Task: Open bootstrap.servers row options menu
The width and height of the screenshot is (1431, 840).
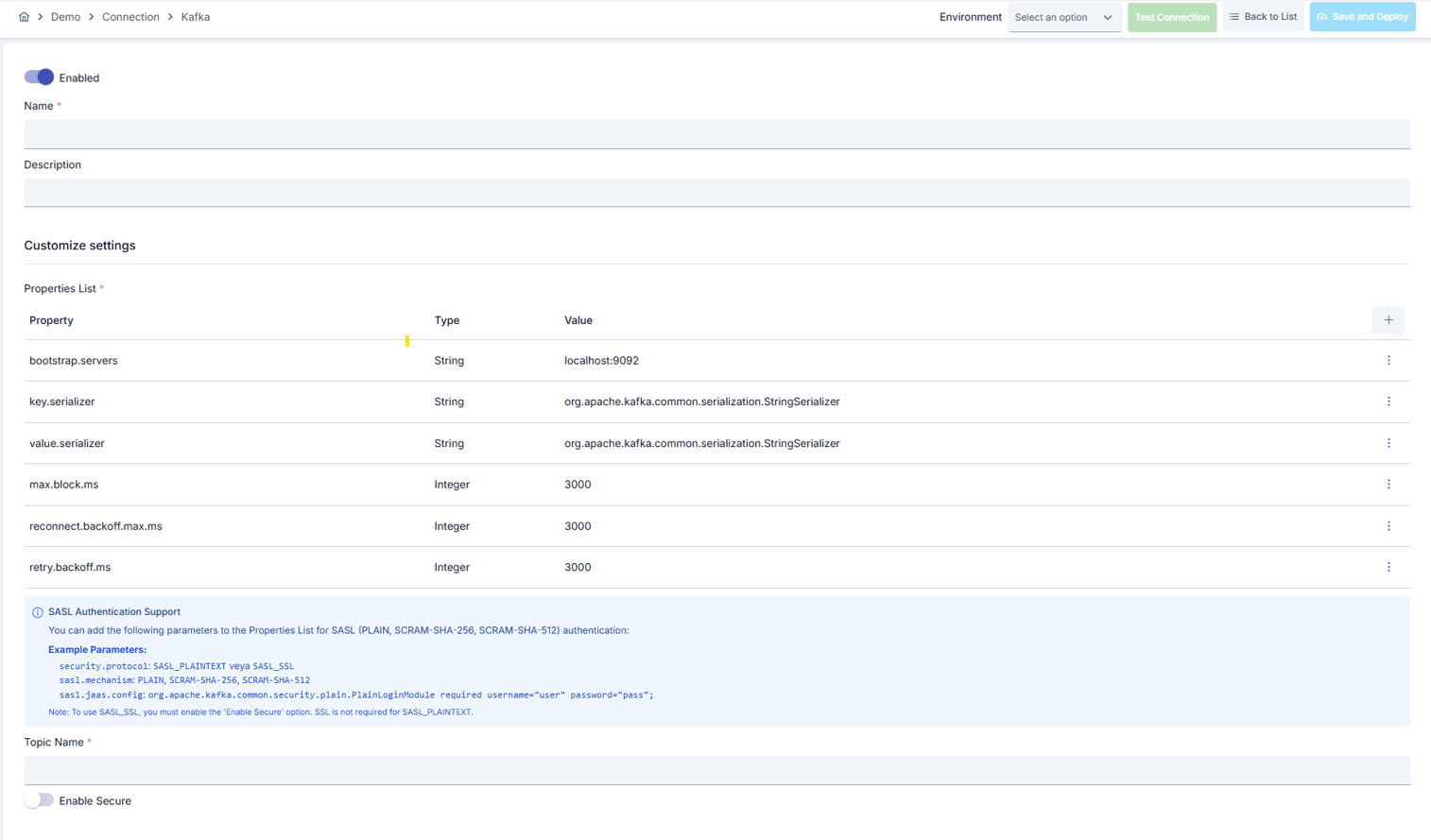Action: coord(1388,361)
